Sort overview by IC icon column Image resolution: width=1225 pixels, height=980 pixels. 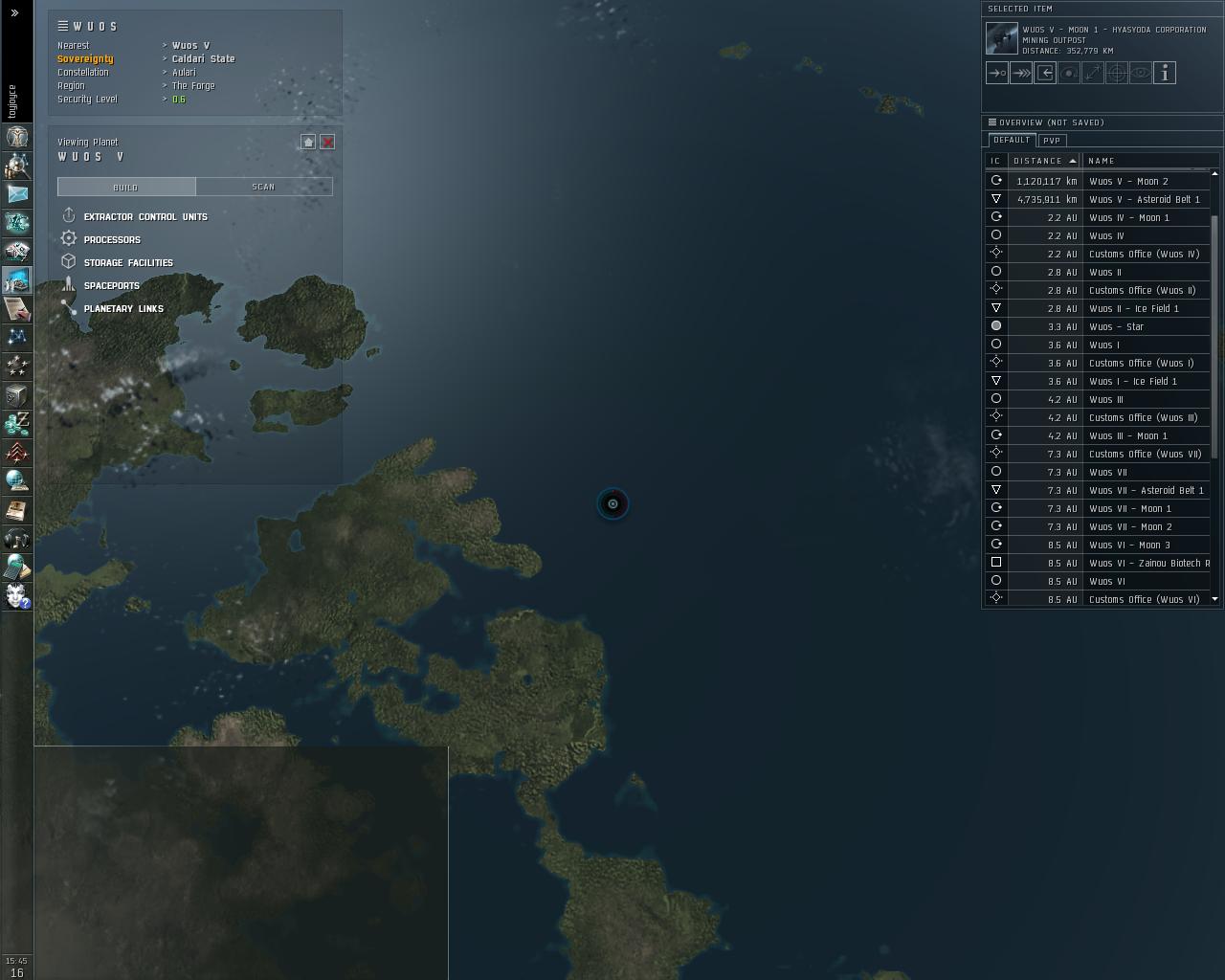coord(996,161)
